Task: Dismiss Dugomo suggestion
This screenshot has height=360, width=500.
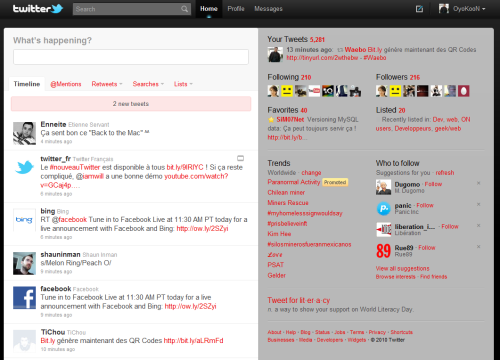Action: (478, 183)
